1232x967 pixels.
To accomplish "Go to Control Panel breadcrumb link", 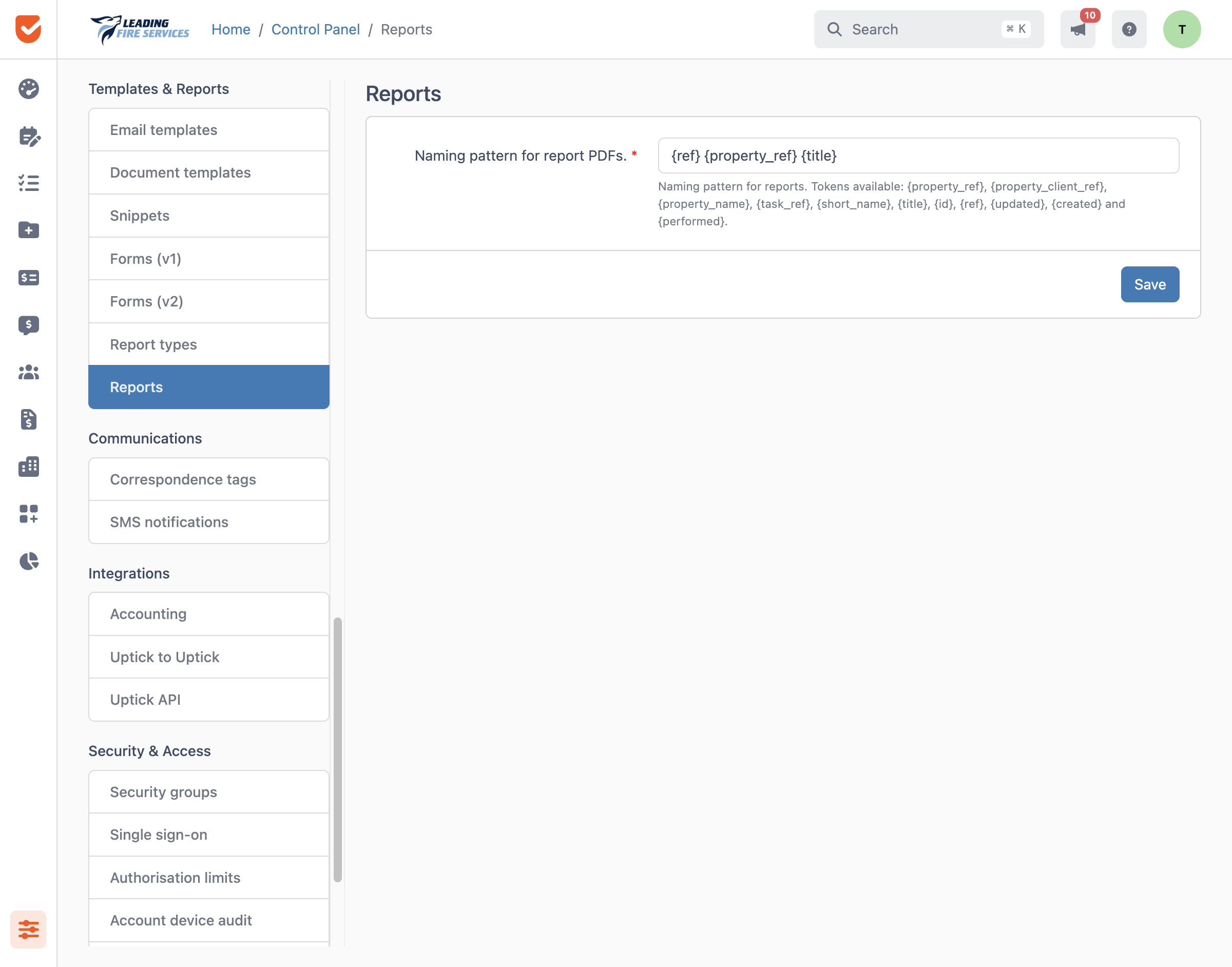I will click(x=315, y=29).
